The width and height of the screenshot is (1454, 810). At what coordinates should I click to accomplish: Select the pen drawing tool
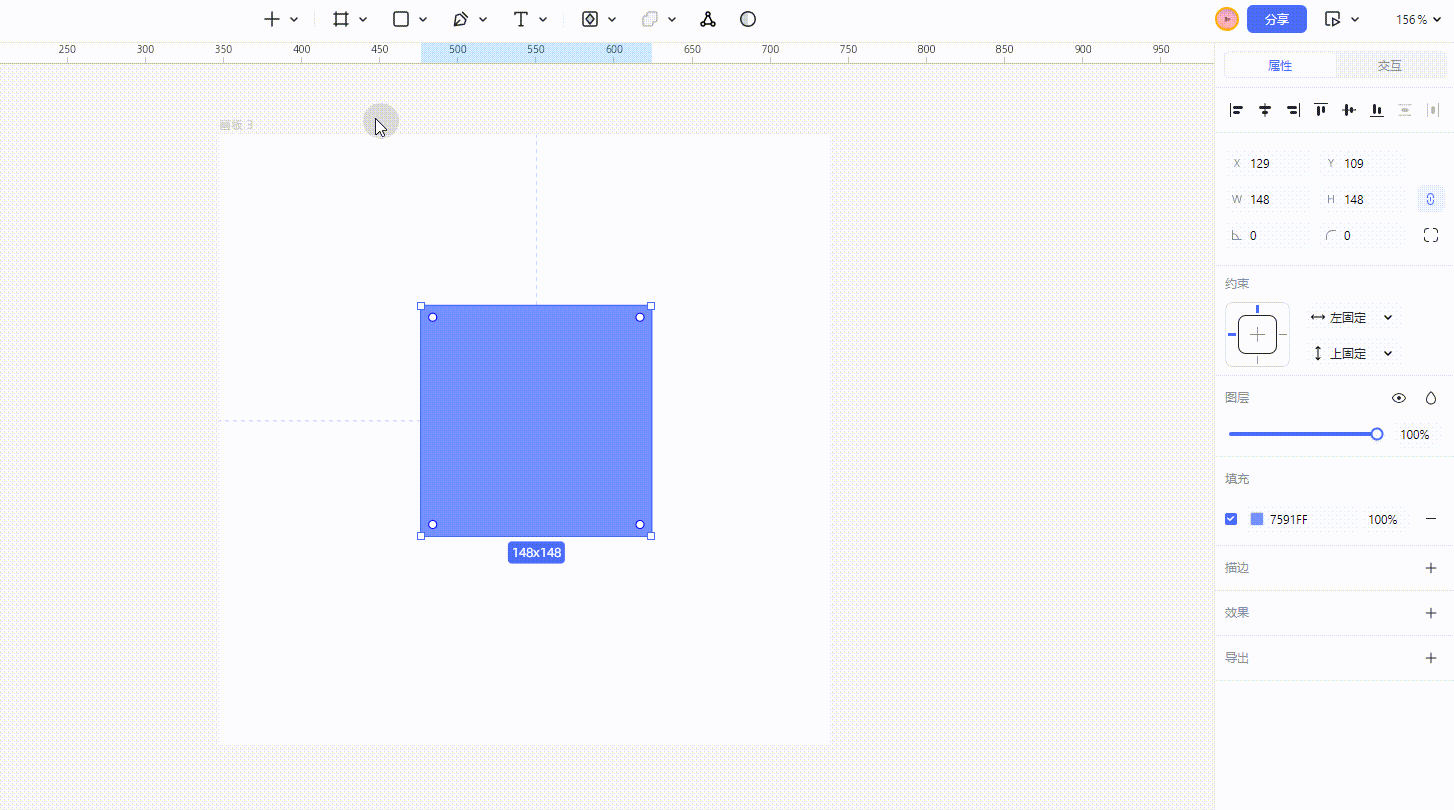tap(461, 19)
